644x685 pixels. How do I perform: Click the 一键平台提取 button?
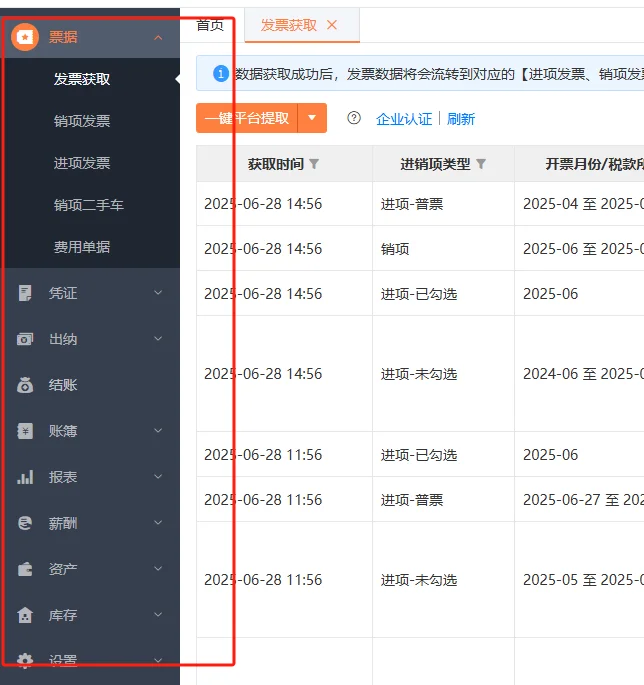tap(247, 118)
